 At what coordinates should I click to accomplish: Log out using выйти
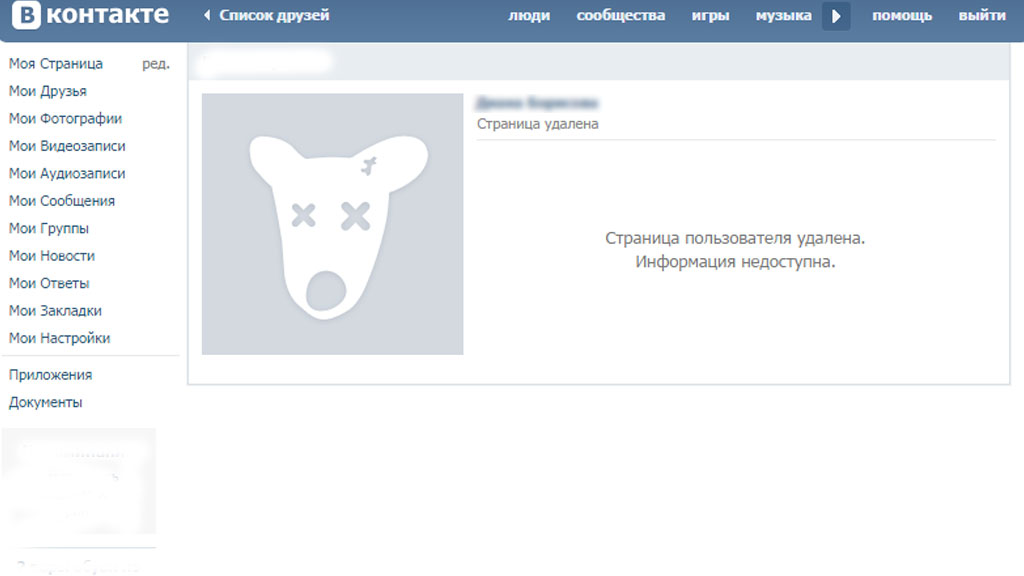tap(982, 16)
